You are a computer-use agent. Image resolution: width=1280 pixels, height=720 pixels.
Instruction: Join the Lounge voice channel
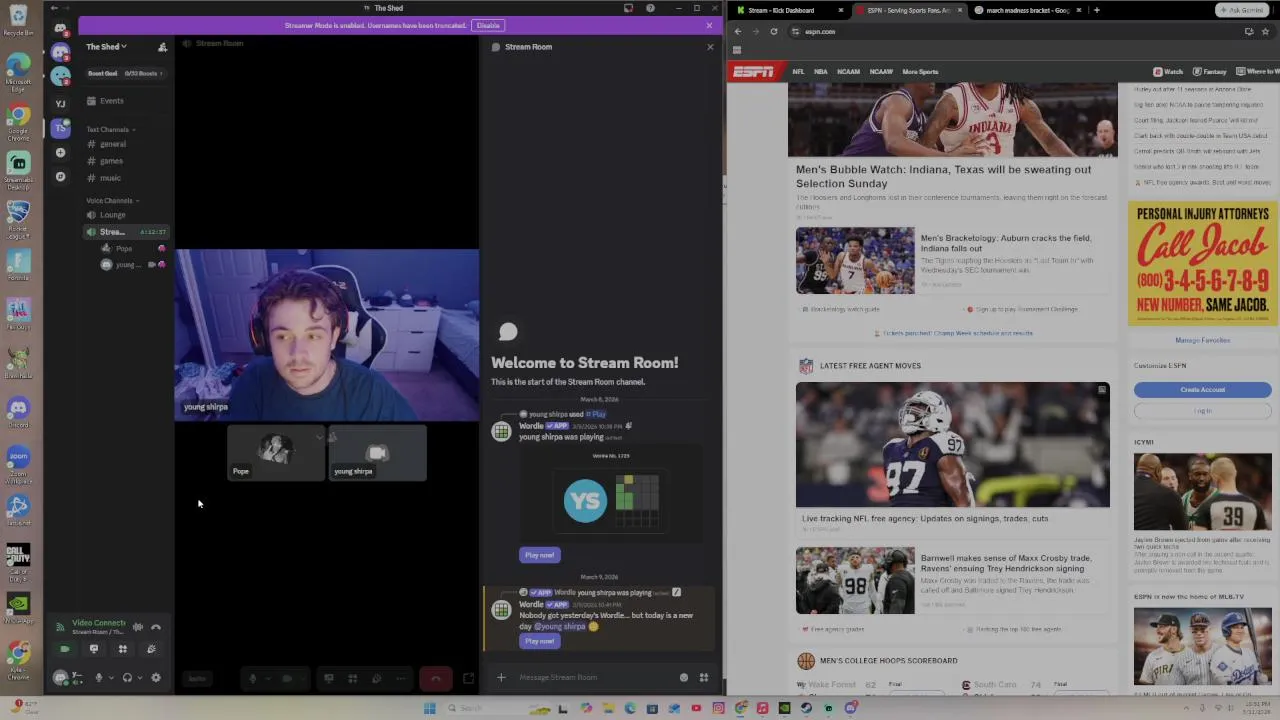coord(112,215)
